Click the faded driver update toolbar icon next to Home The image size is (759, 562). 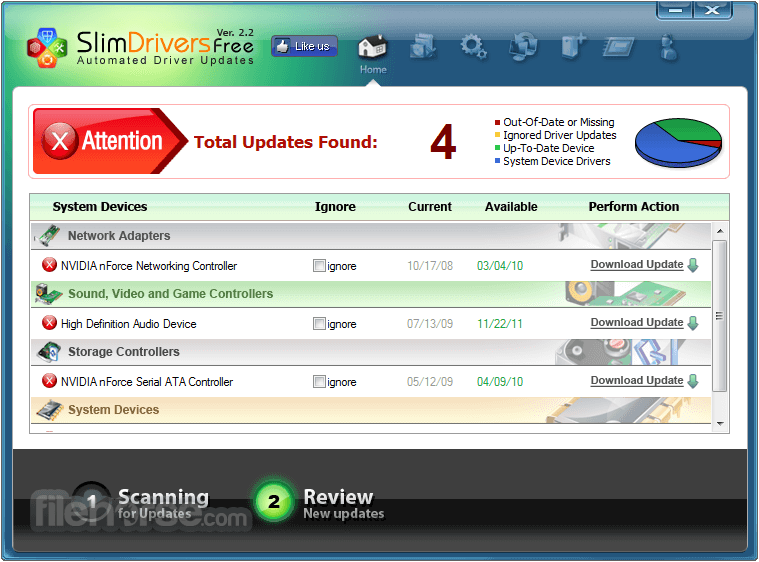[x=423, y=47]
